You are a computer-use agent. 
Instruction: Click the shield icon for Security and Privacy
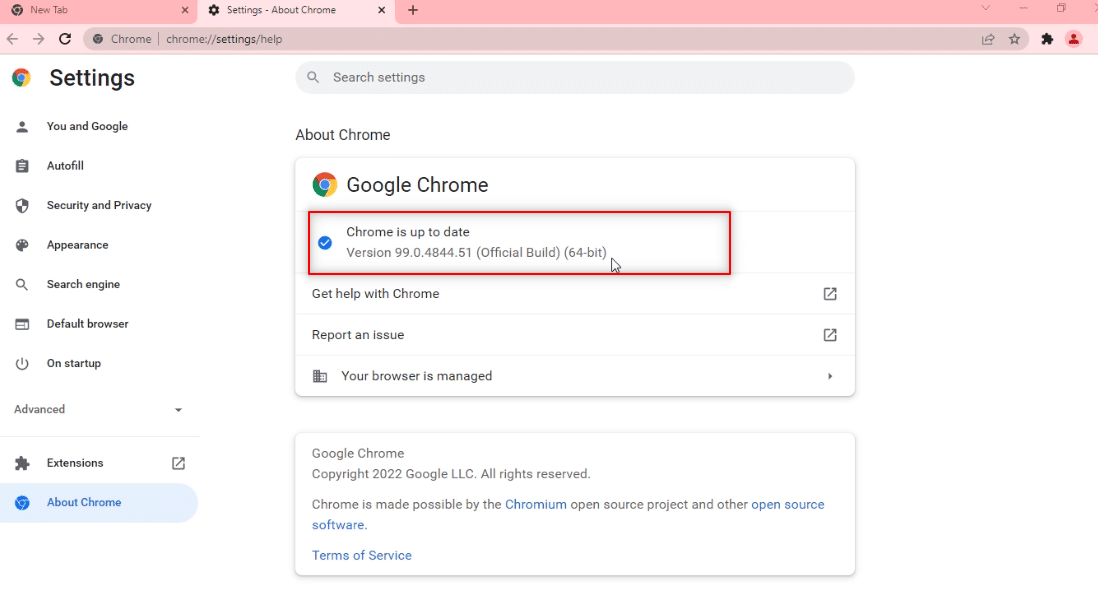point(22,205)
